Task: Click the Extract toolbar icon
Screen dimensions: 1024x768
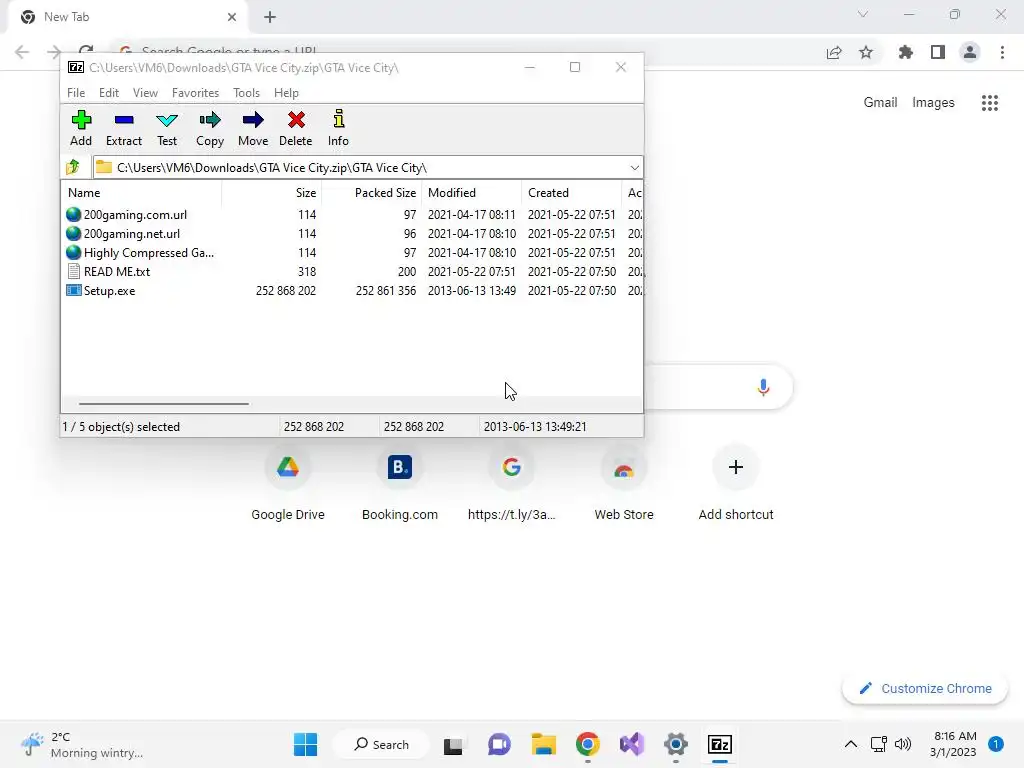Action: tap(123, 128)
